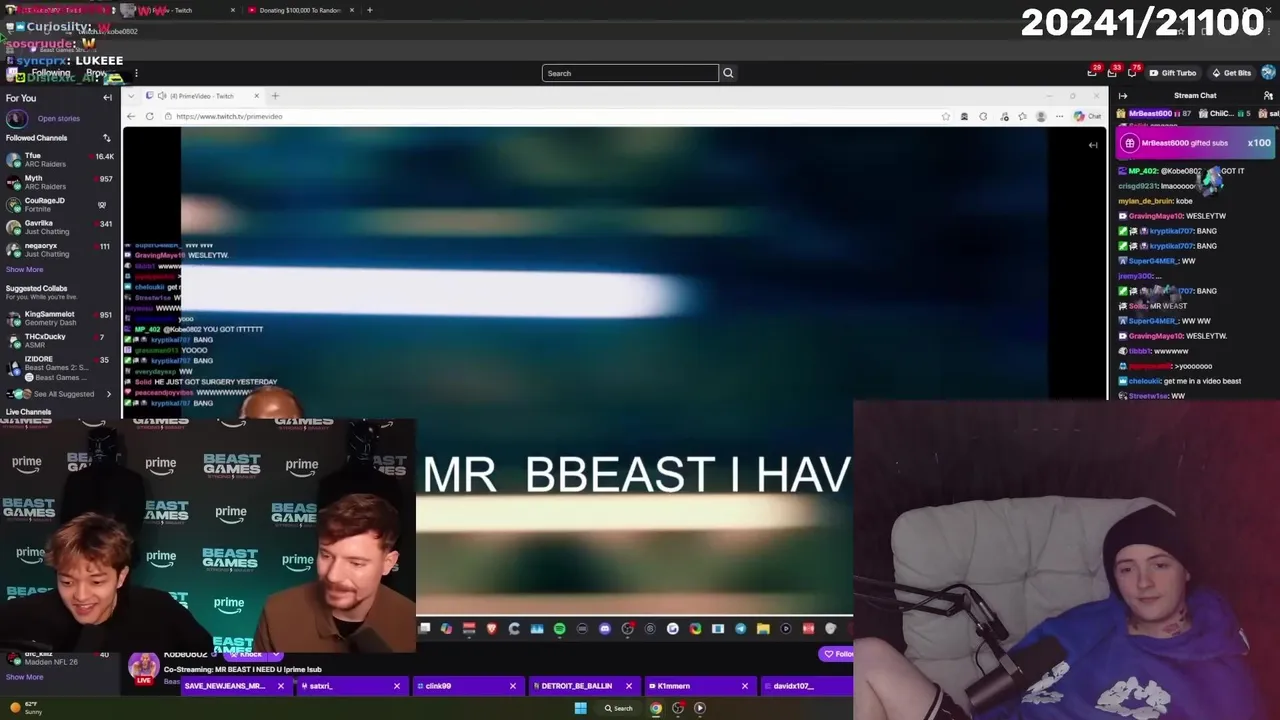
Task: Click the channel avatar with LIVE badge
Action: [x=144, y=668]
